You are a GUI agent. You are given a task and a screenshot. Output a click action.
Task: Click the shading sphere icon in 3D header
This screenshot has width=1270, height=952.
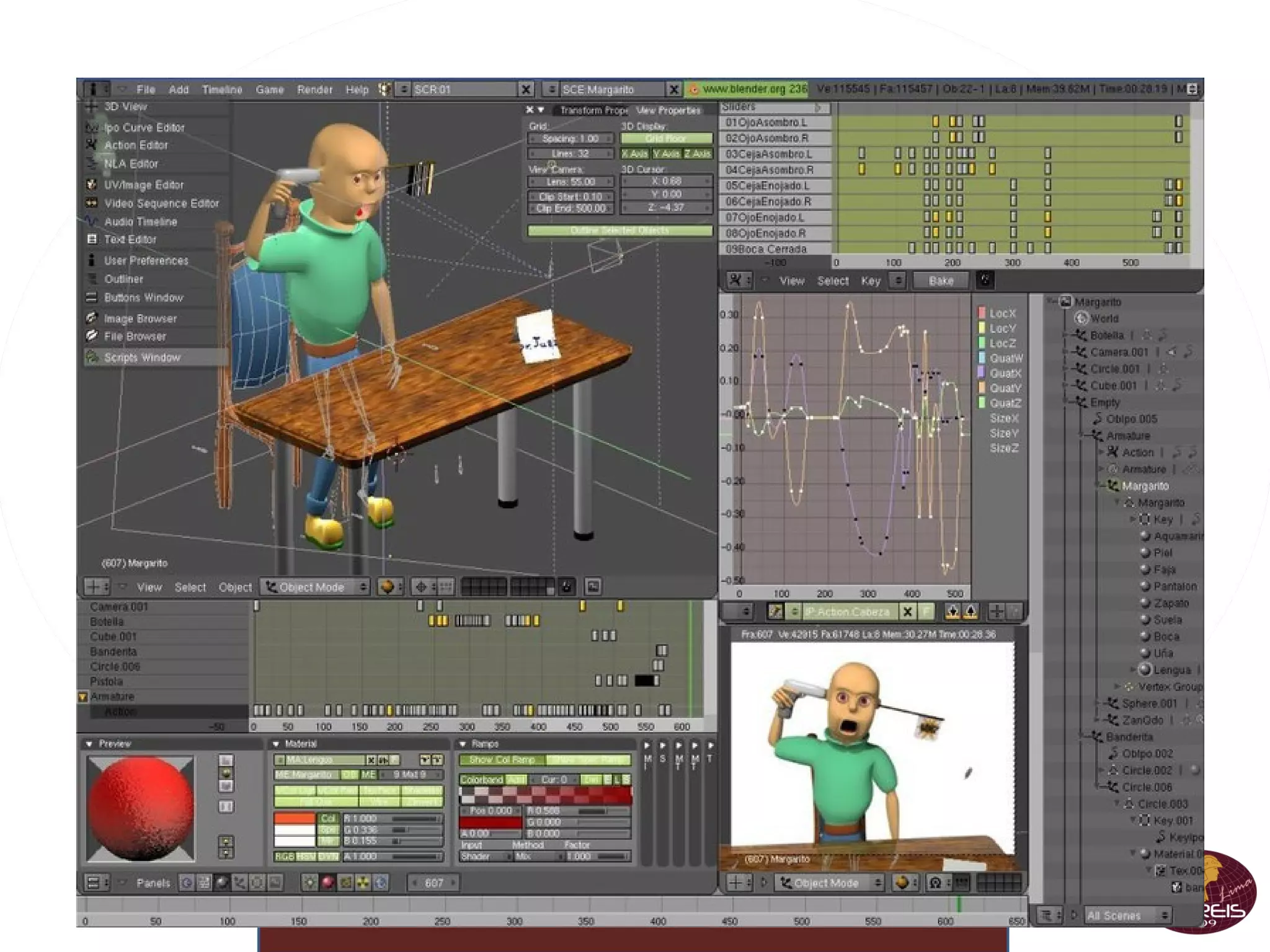[x=388, y=586]
